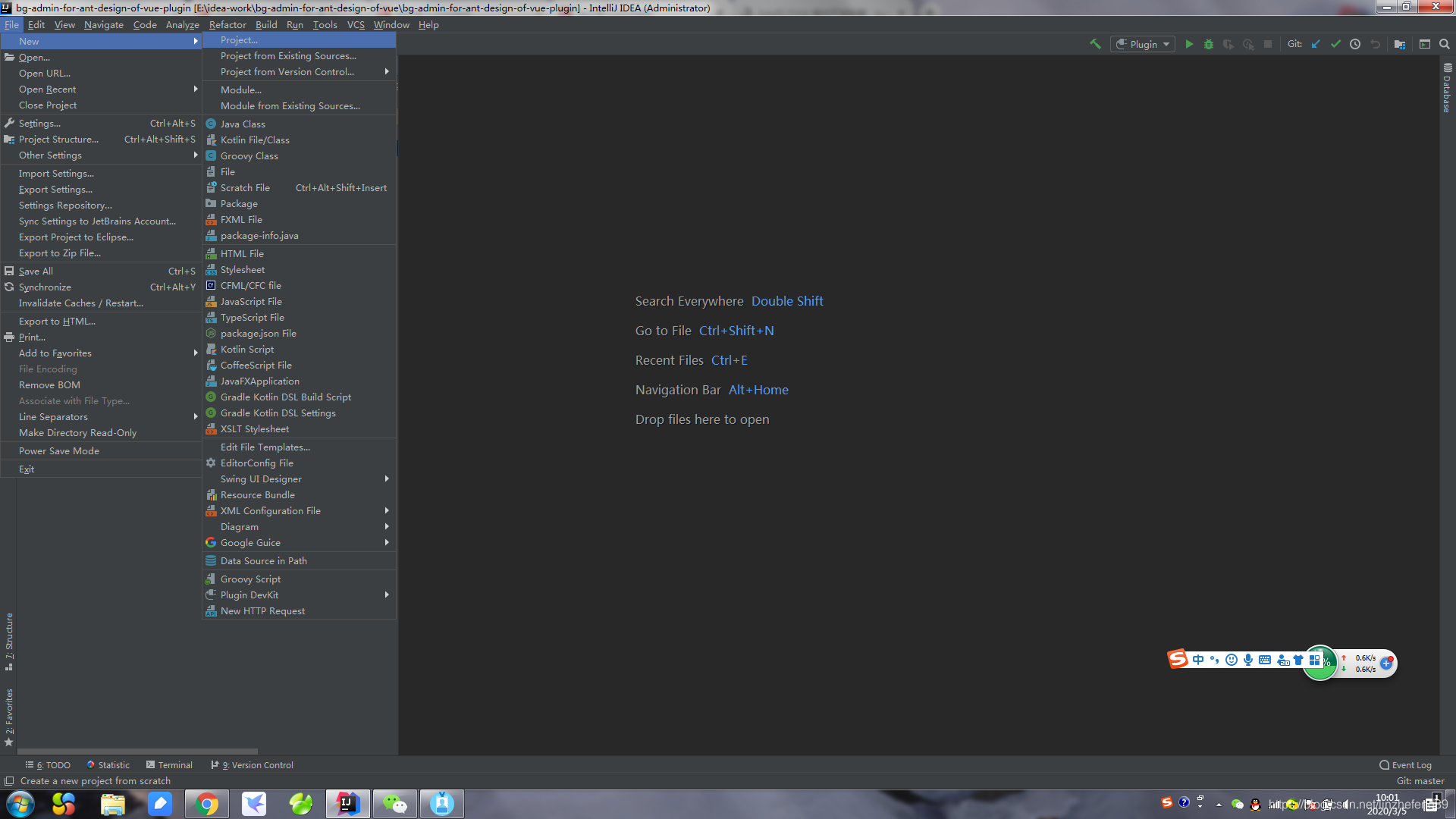Viewport: 1456px width, 819px height.
Task: Open Run Anything toolbar icon
Action: (x=1425, y=44)
